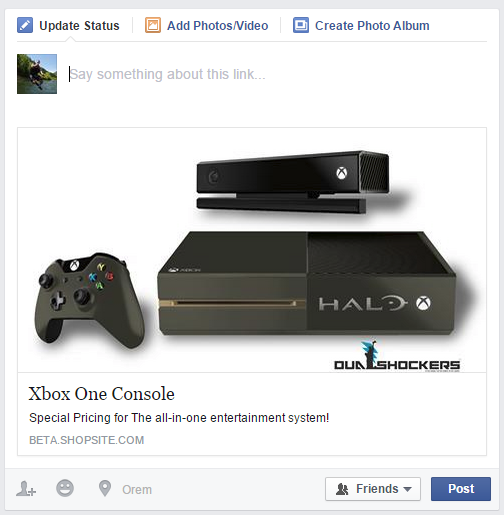Tag friends with the person-plus icon
The width and height of the screenshot is (504, 515).
click(x=26, y=489)
